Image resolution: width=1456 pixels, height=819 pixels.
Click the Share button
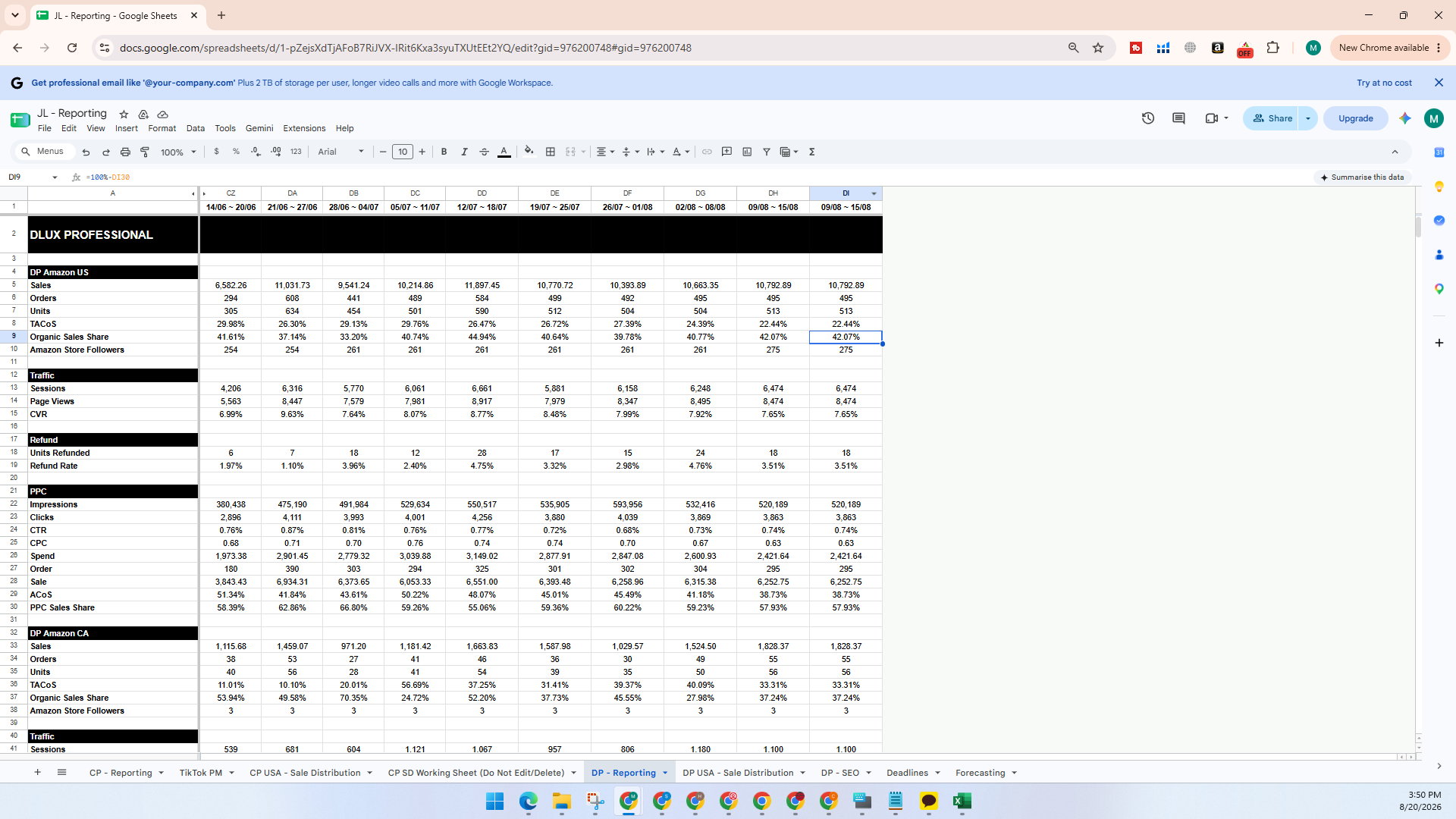pyautogui.click(x=1271, y=118)
